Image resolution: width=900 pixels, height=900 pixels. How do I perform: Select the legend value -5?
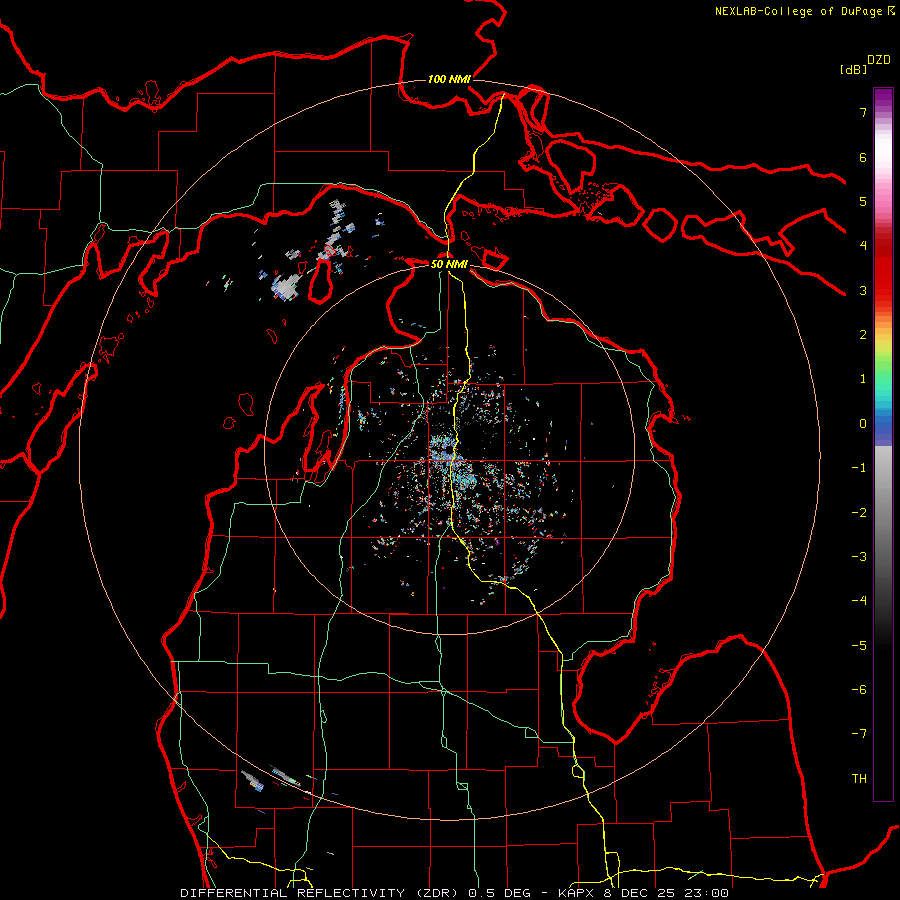pos(859,646)
